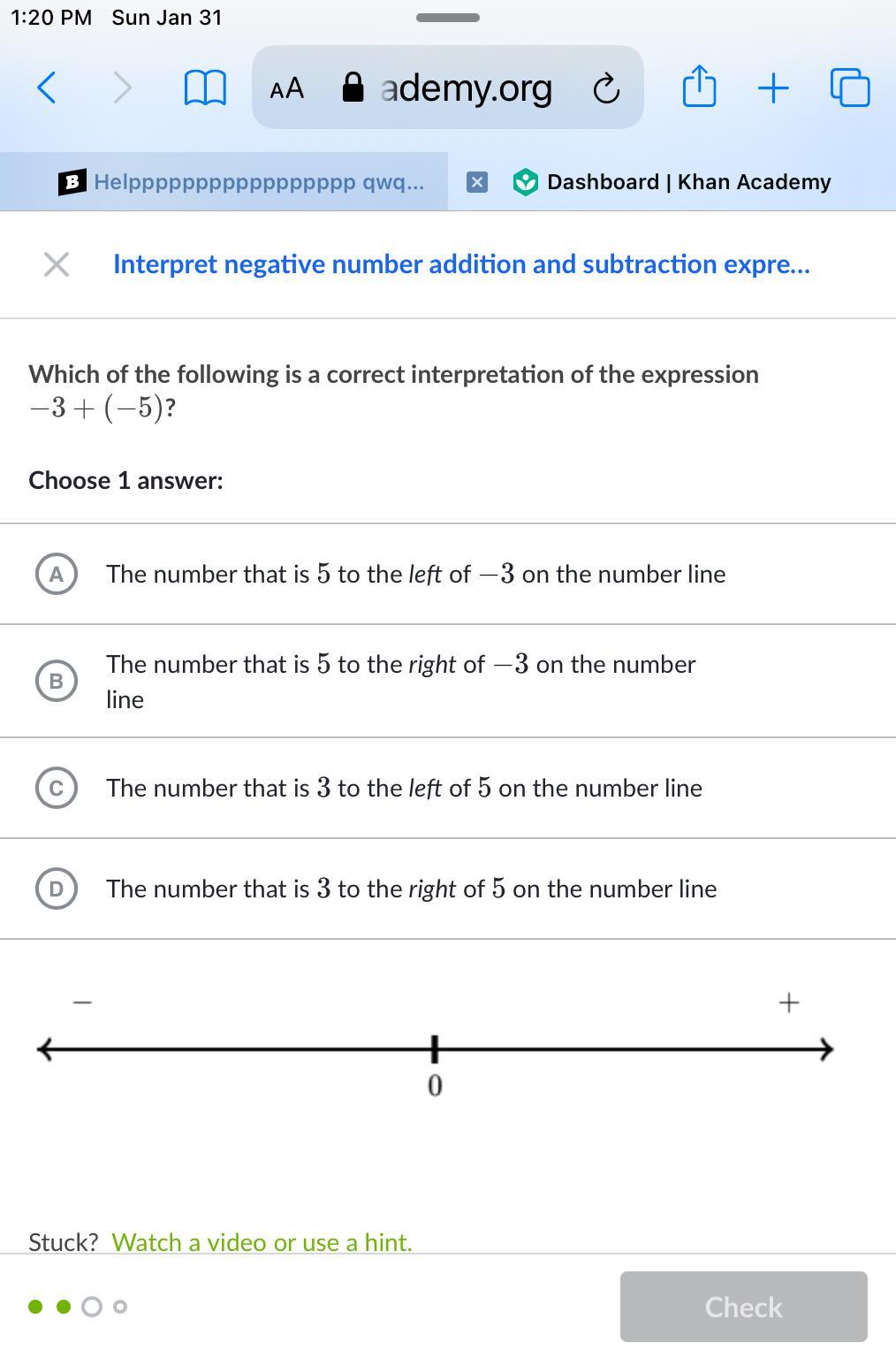Exit the exercise with X icon
This screenshot has width=896, height=1358.
[x=57, y=264]
